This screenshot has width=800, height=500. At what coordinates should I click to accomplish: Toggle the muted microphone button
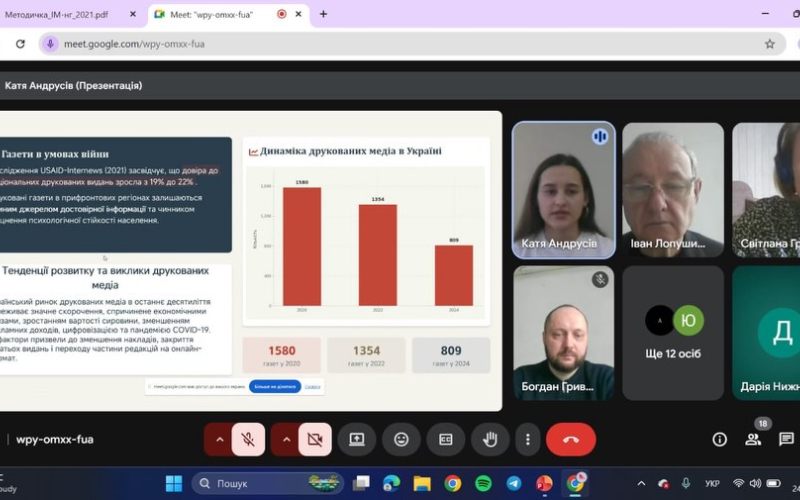[248, 439]
